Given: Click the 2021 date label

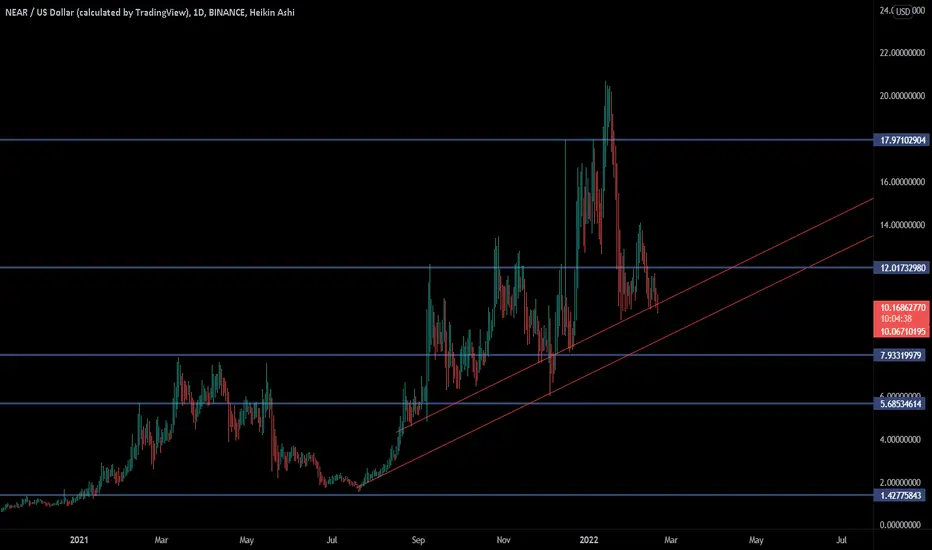Looking at the screenshot, I should [x=79, y=540].
